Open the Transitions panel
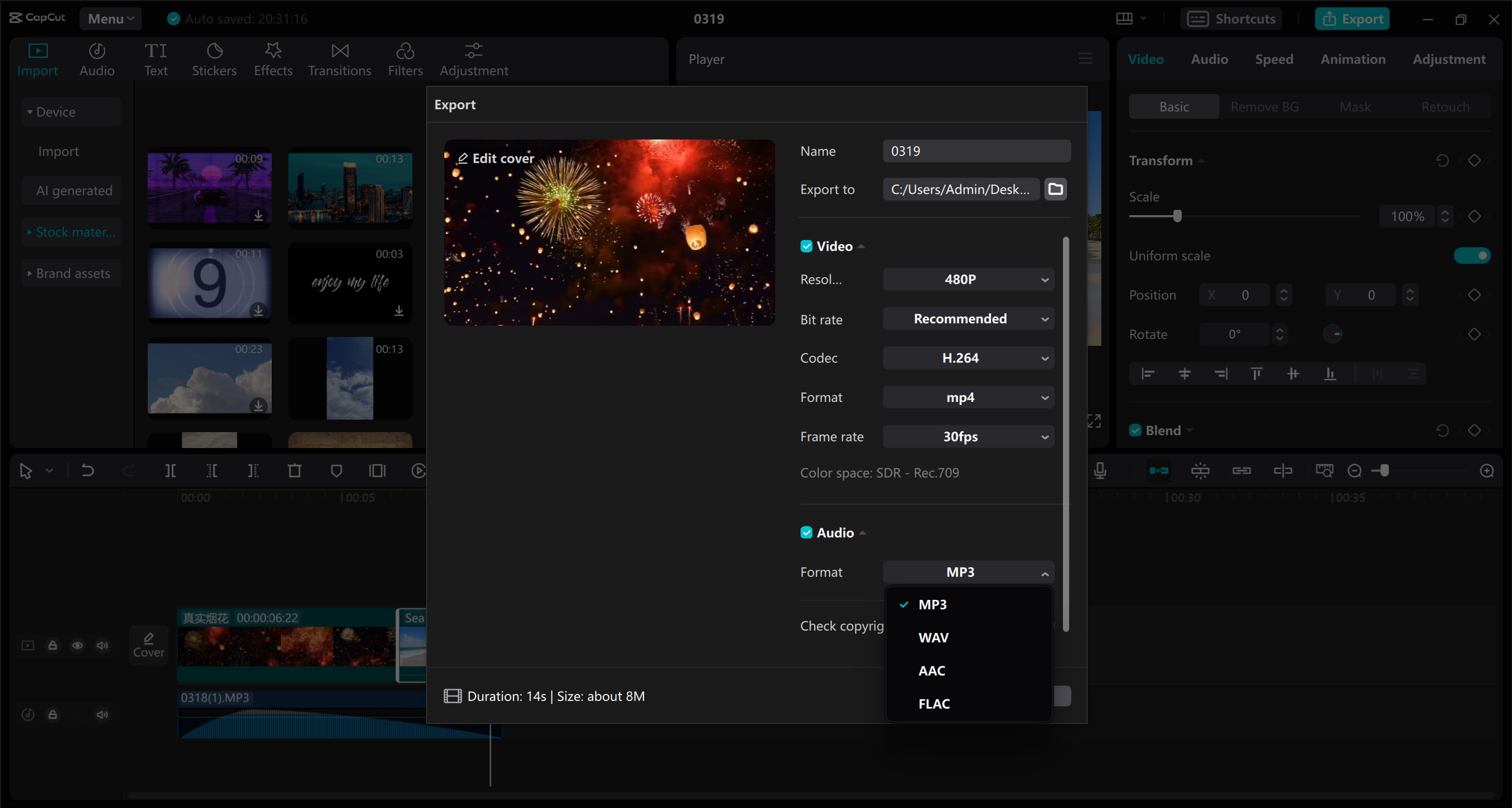The width and height of the screenshot is (1512, 808). point(339,59)
